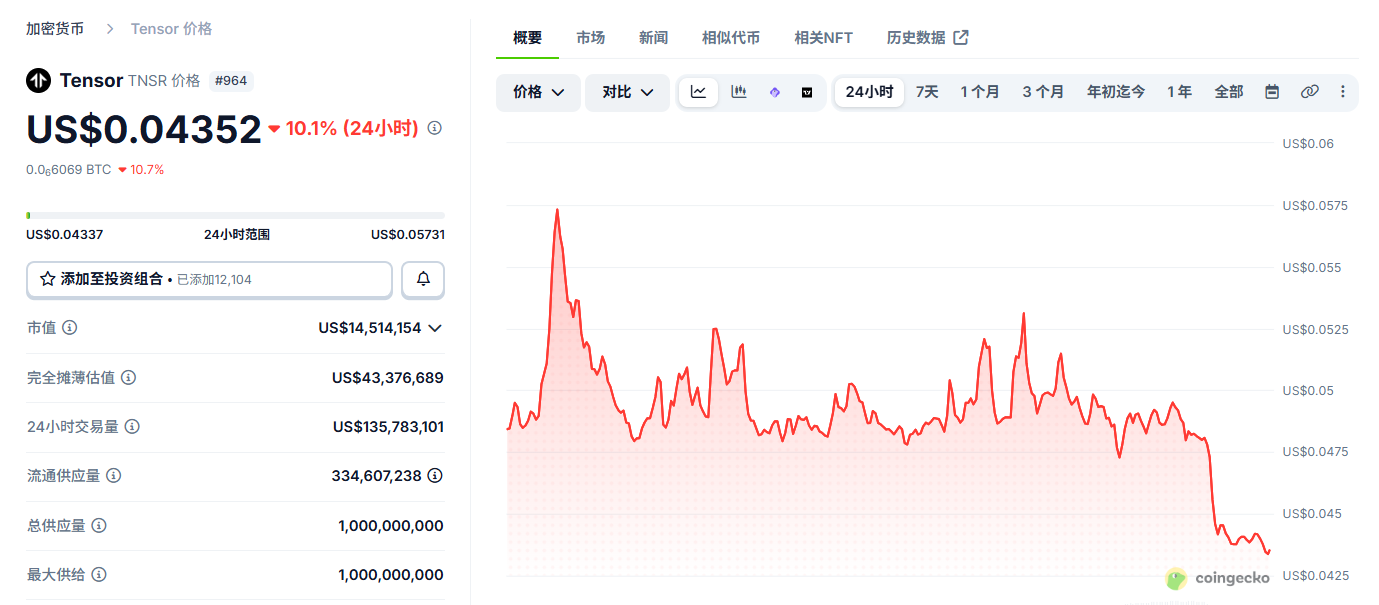Image resolution: width=1379 pixels, height=605 pixels.
Task: Click the star icon in 添加至投资组合
Action: point(47,280)
